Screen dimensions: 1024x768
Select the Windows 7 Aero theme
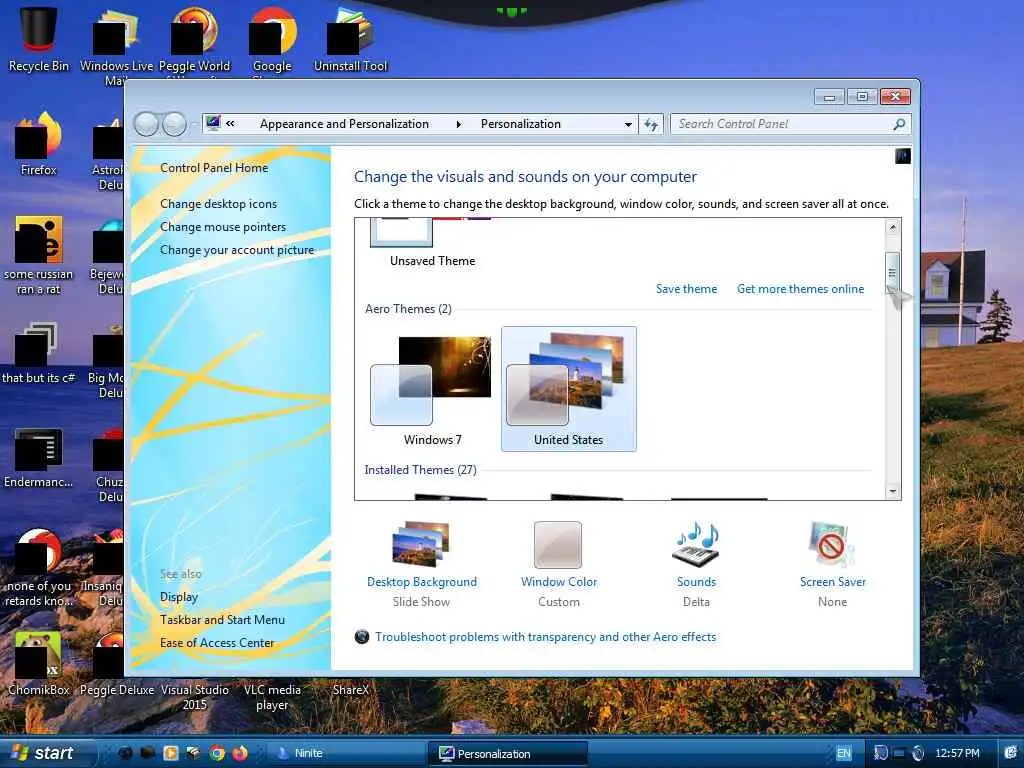(x=432, y=389)
